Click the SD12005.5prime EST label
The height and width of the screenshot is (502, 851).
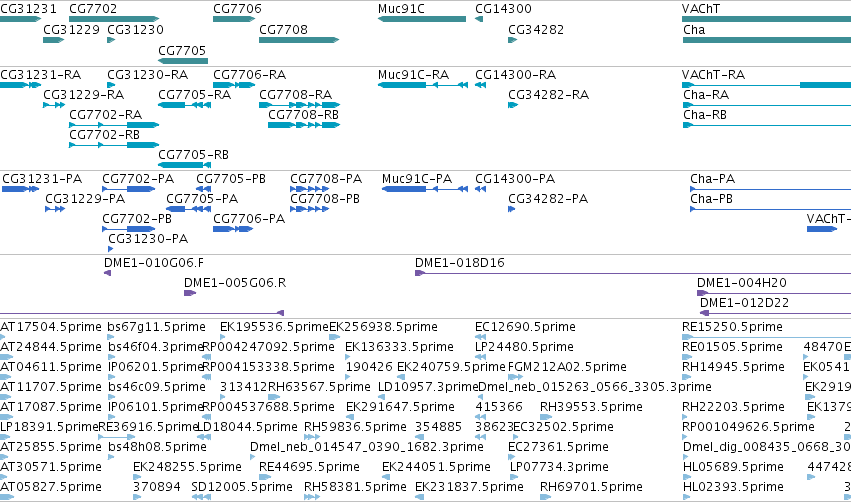(242, 488)
